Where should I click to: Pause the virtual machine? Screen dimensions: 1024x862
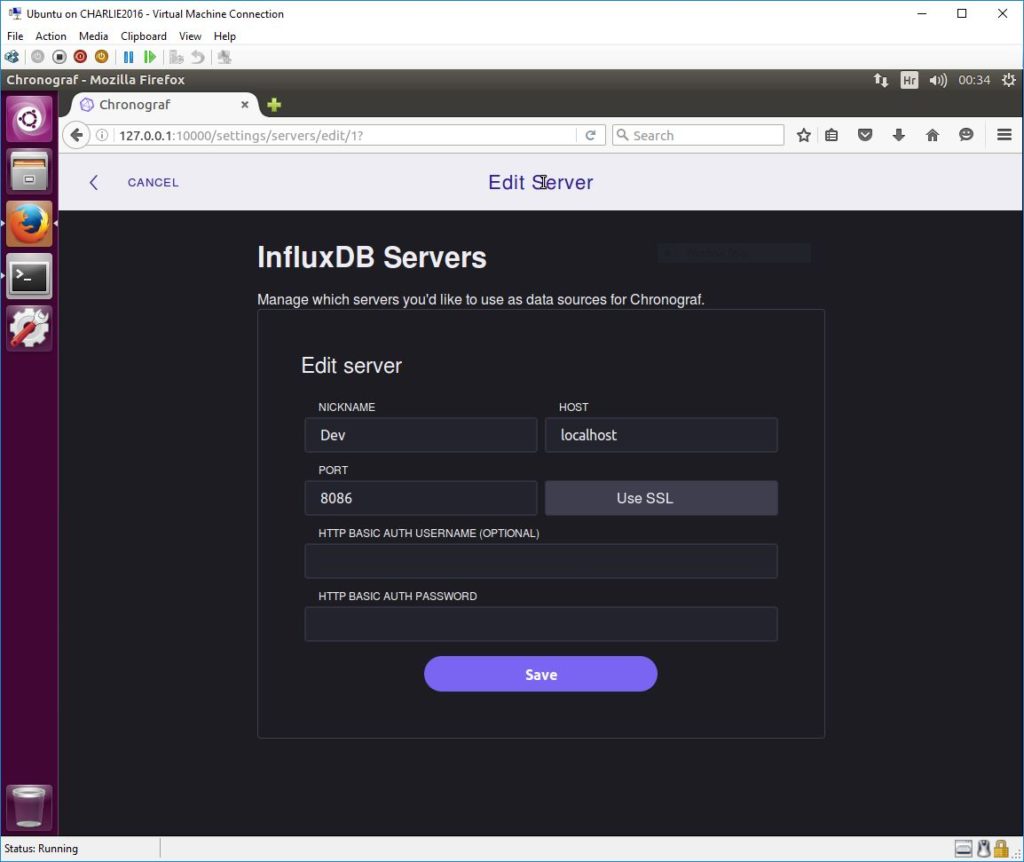coord(127,57)
